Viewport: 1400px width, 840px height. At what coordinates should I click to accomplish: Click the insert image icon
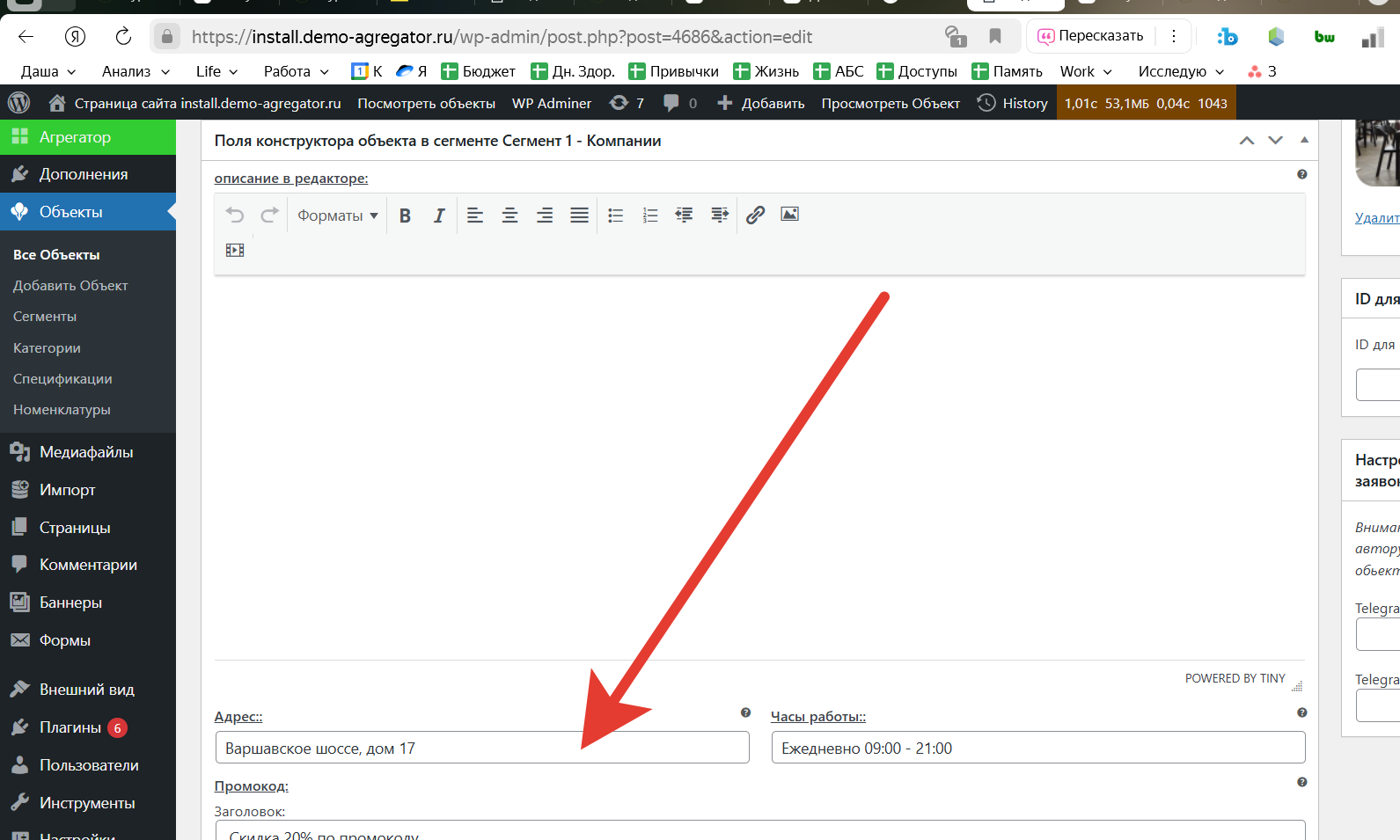coord(789,215)
